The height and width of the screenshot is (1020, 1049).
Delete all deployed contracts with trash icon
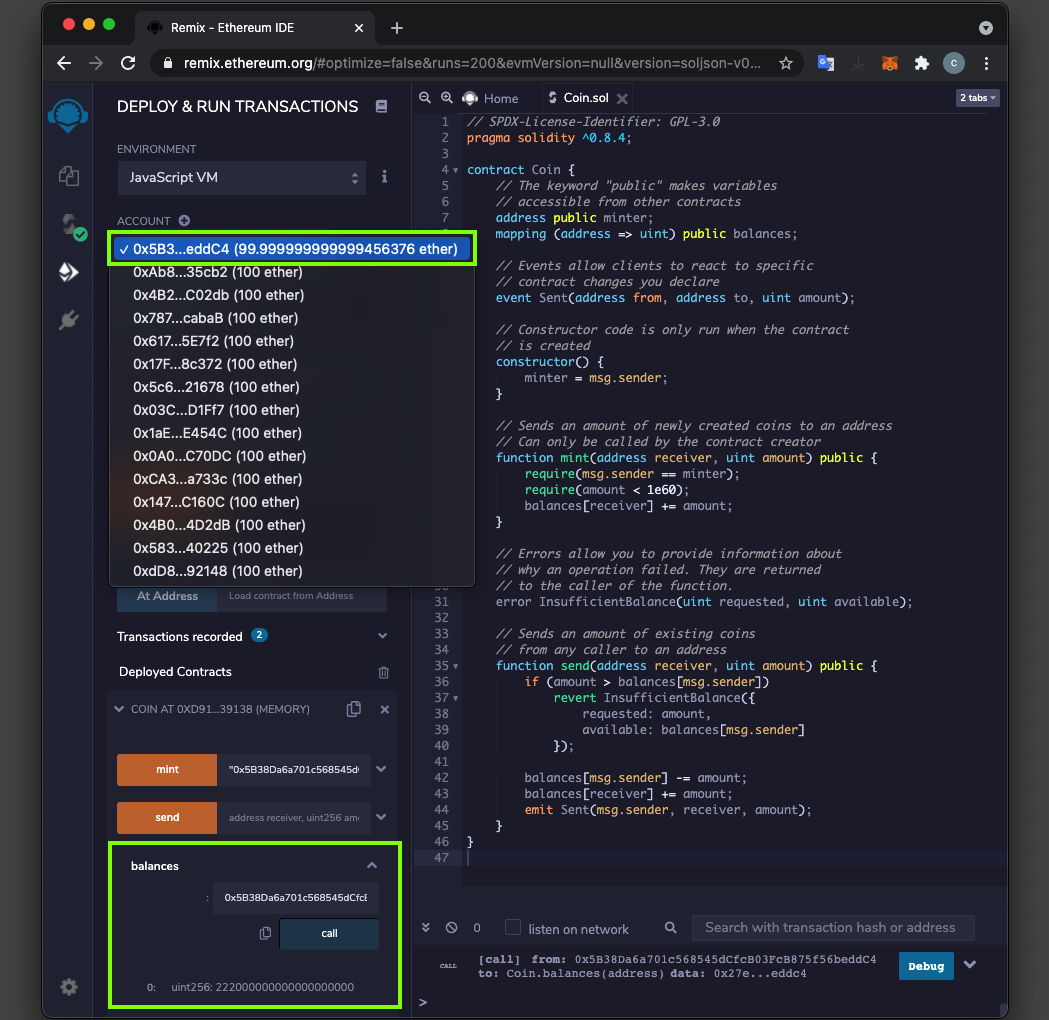coord(383,672)
